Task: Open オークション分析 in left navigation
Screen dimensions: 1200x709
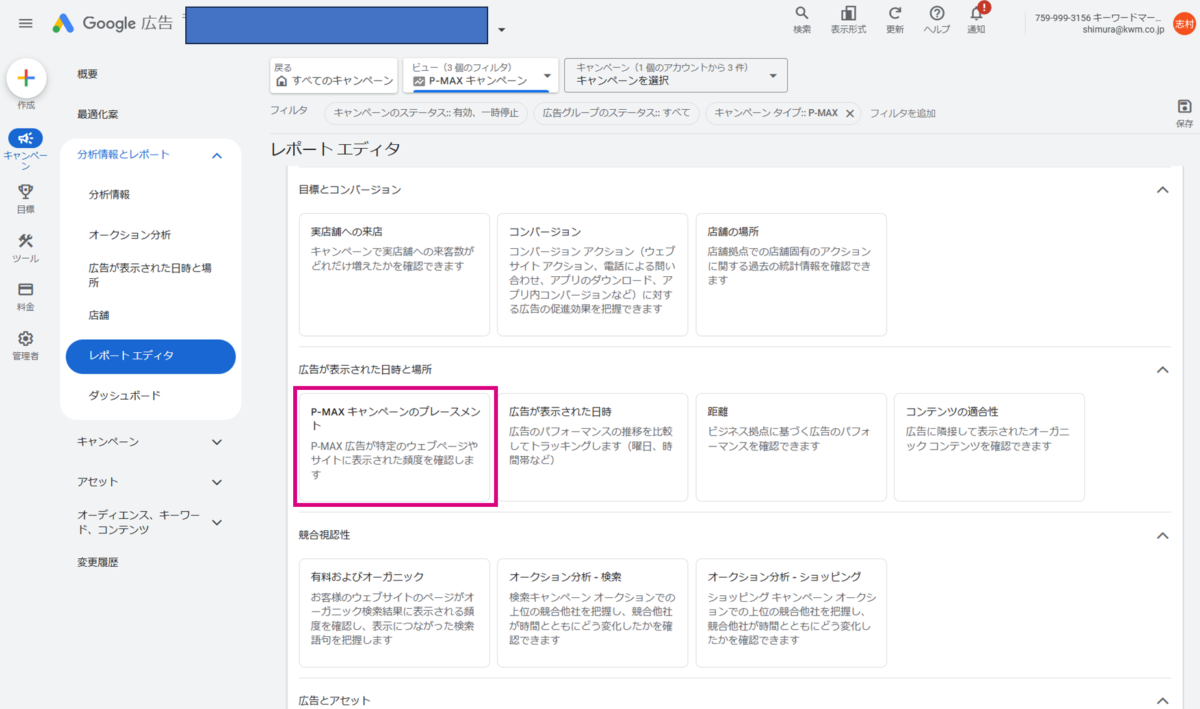Action: 130,235
